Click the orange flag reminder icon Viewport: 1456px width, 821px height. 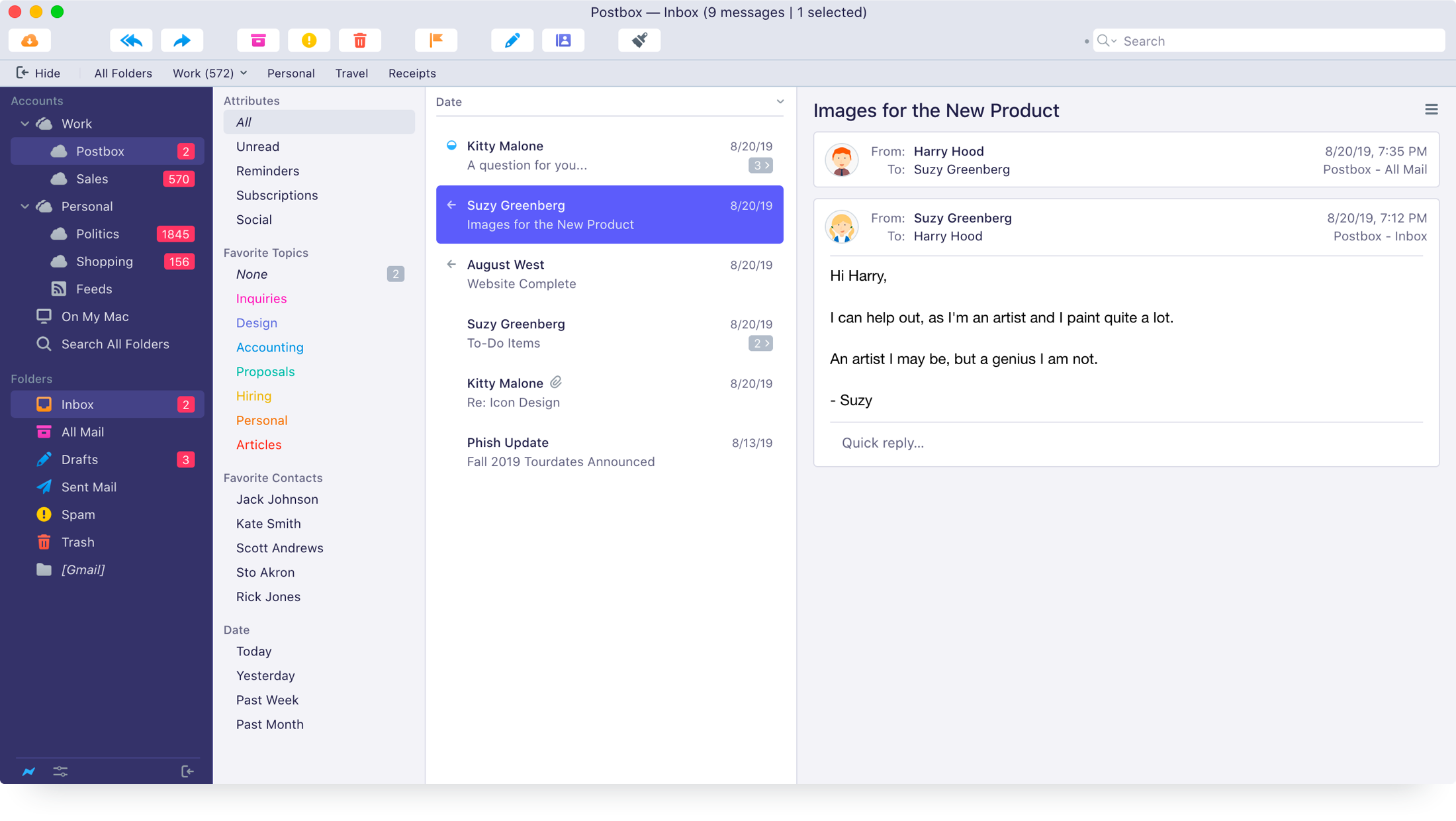tap(436, 41)
